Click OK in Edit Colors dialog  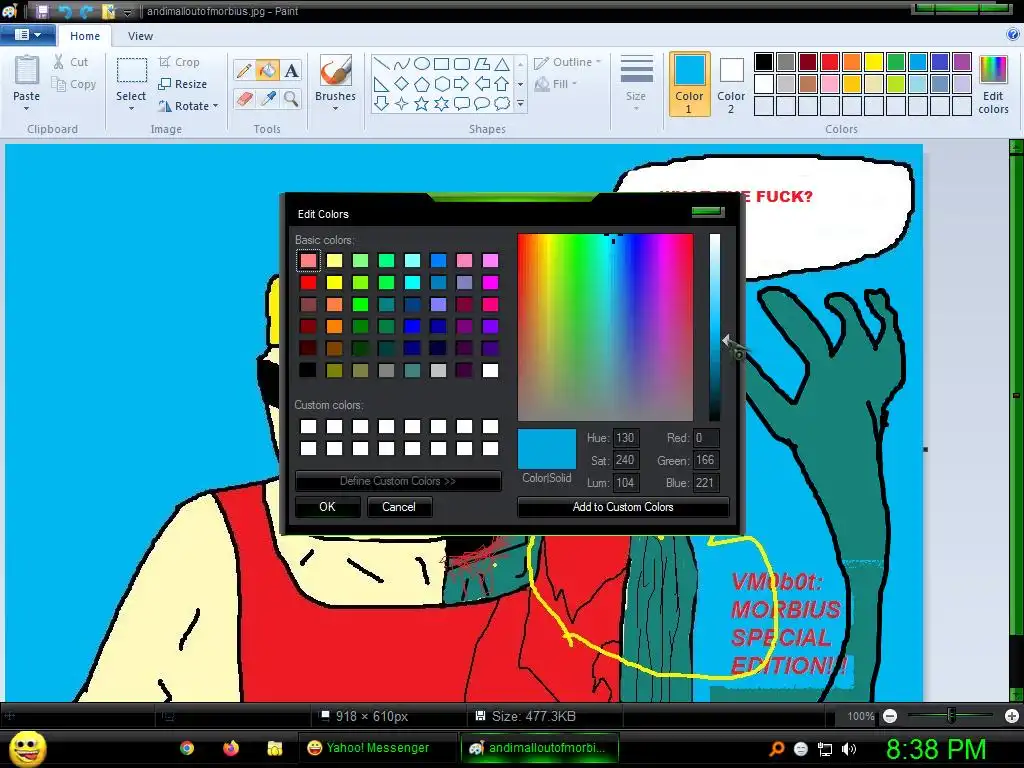[327, 507]
